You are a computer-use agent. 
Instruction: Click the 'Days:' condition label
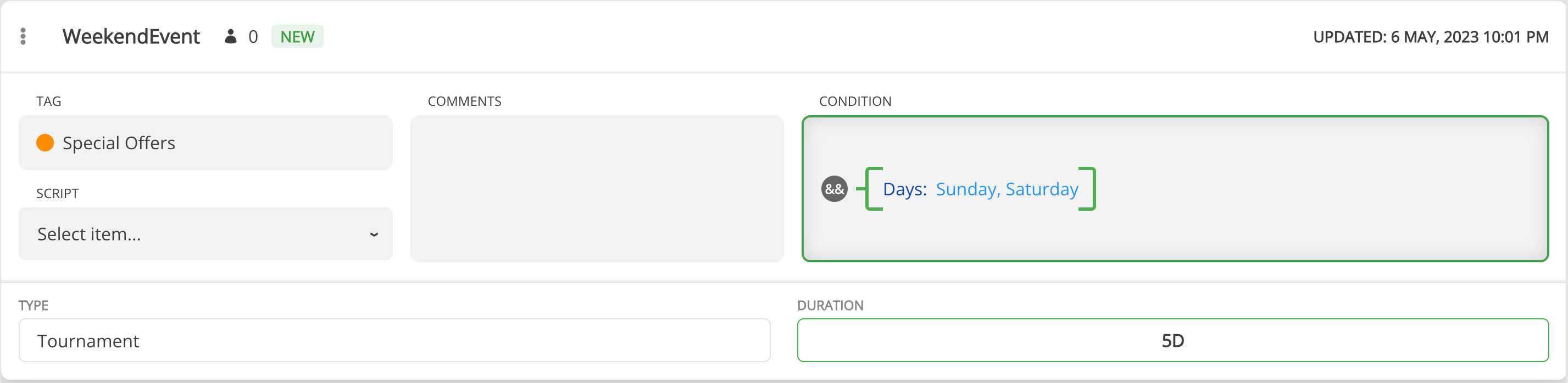click(904, 189)
